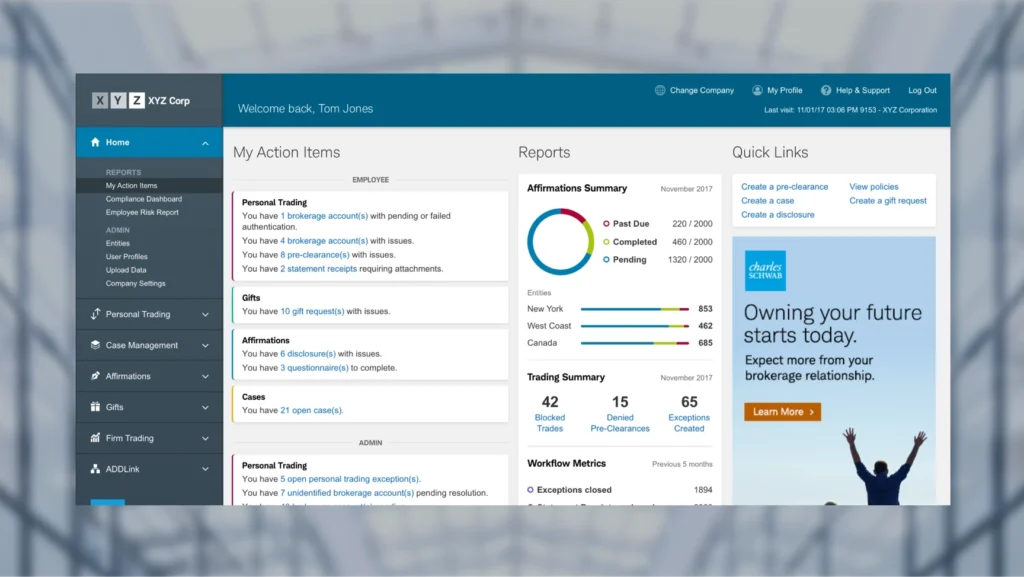This screenshot has width=1024, height=577.
Task: Expand the Firm Trading menu chevron
Action: [x=207, y=438]
